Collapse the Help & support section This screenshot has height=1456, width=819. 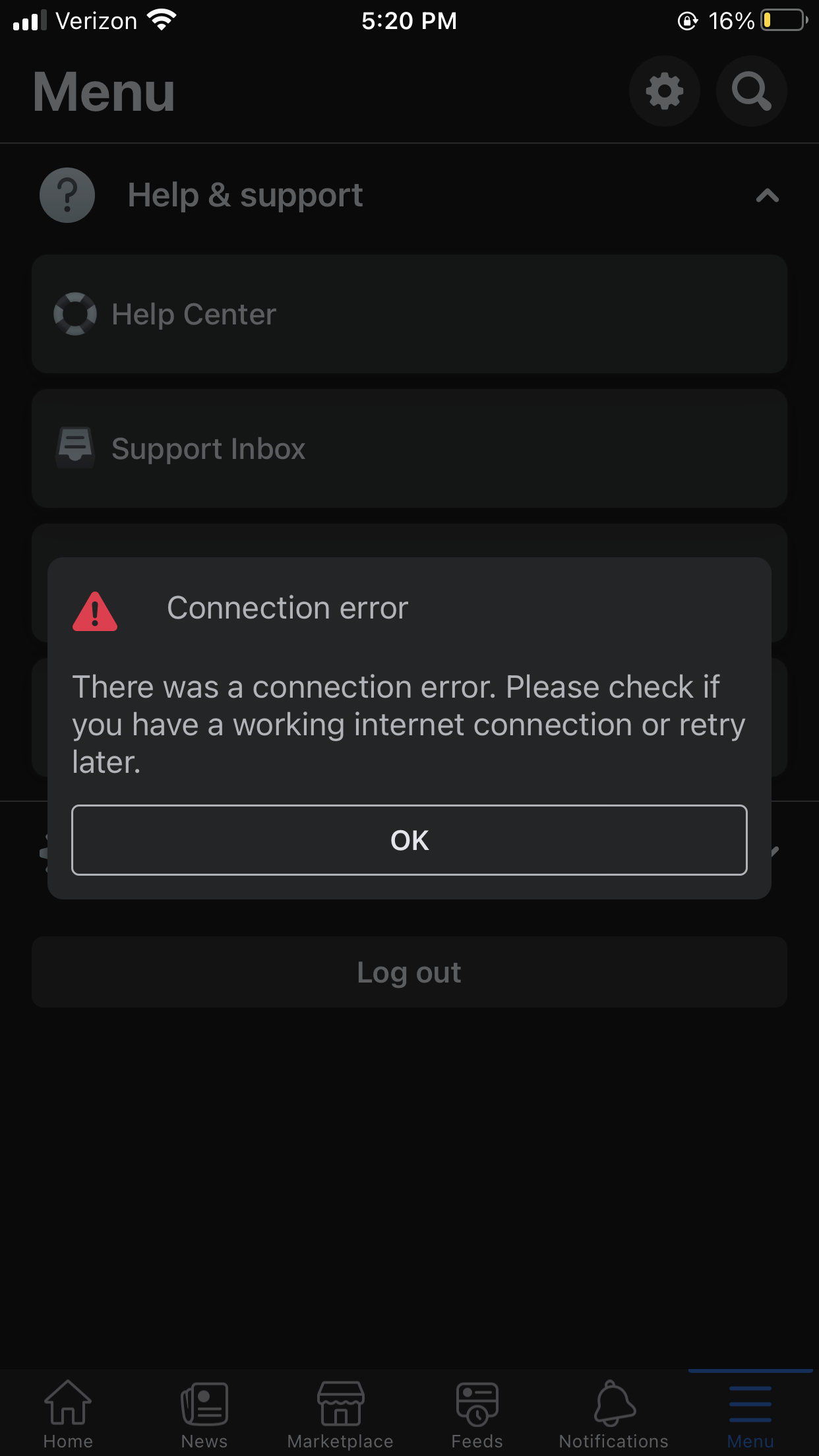[767, 196]
